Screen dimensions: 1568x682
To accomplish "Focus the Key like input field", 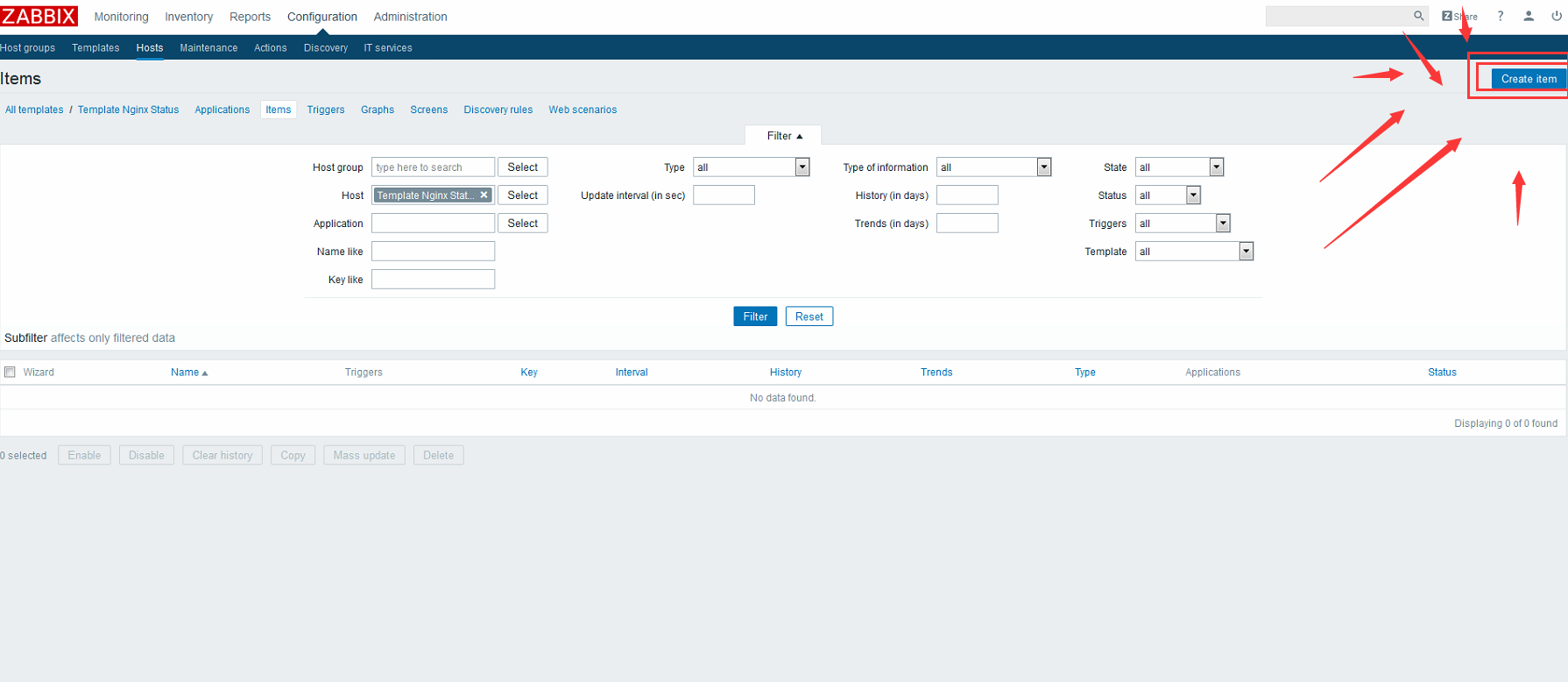I will click(433, 279).
